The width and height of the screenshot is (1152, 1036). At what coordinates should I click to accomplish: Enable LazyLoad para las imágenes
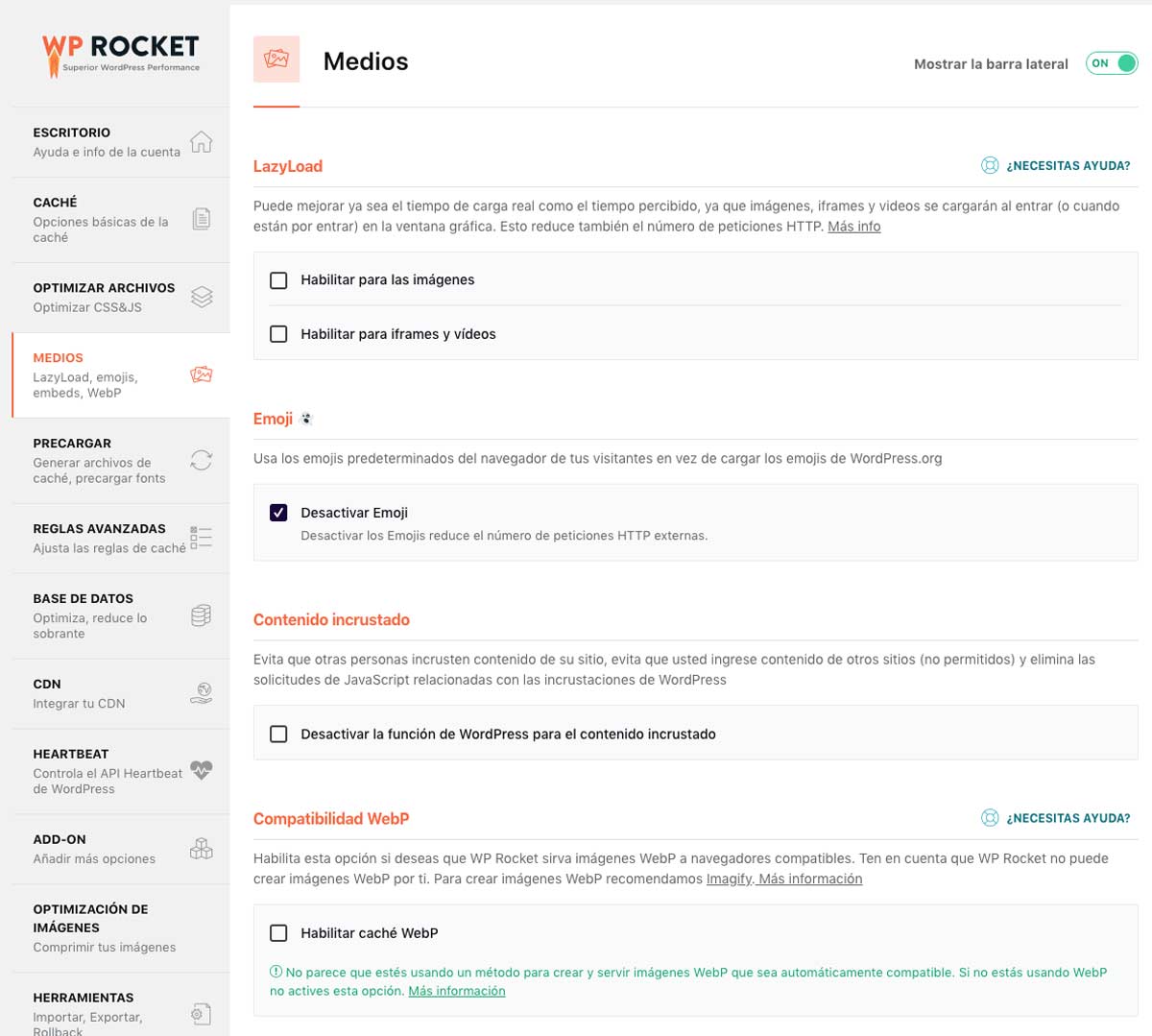pyautogui.click(x=278, y=281)
